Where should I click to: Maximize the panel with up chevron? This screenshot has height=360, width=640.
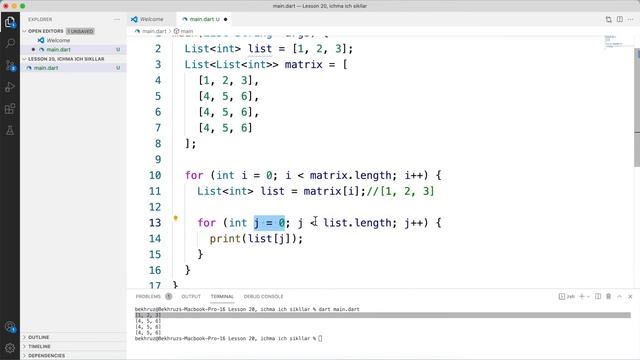620,296
